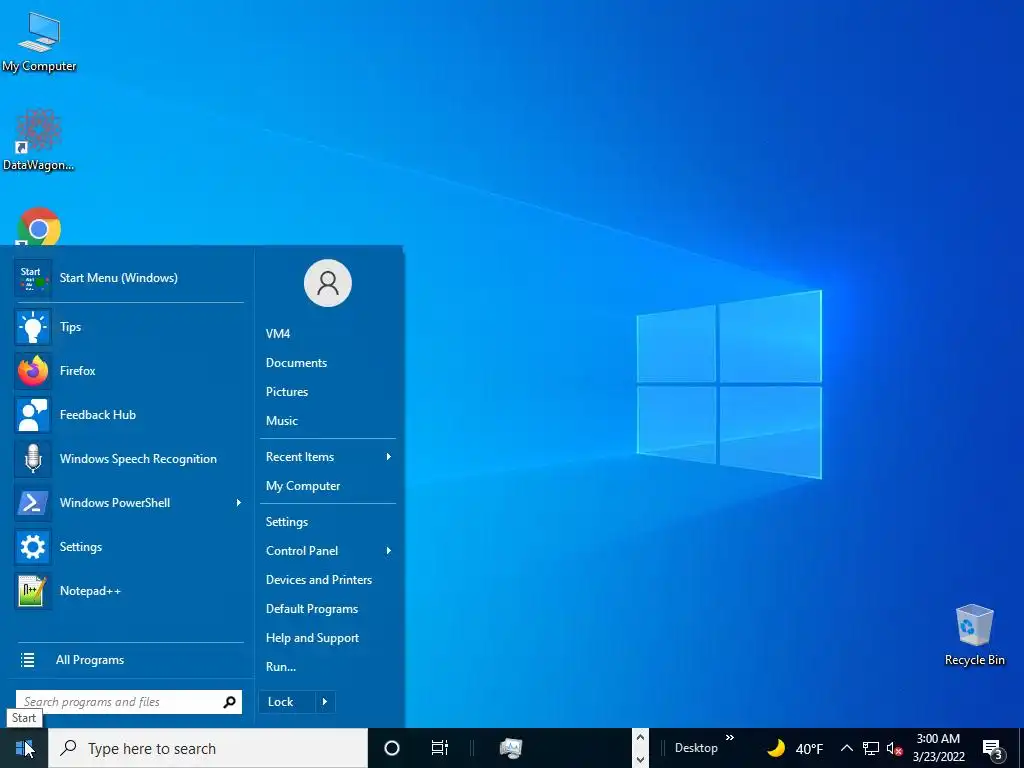
Task: Click the speech recognition microphone icon
Action: coord(33,459)
